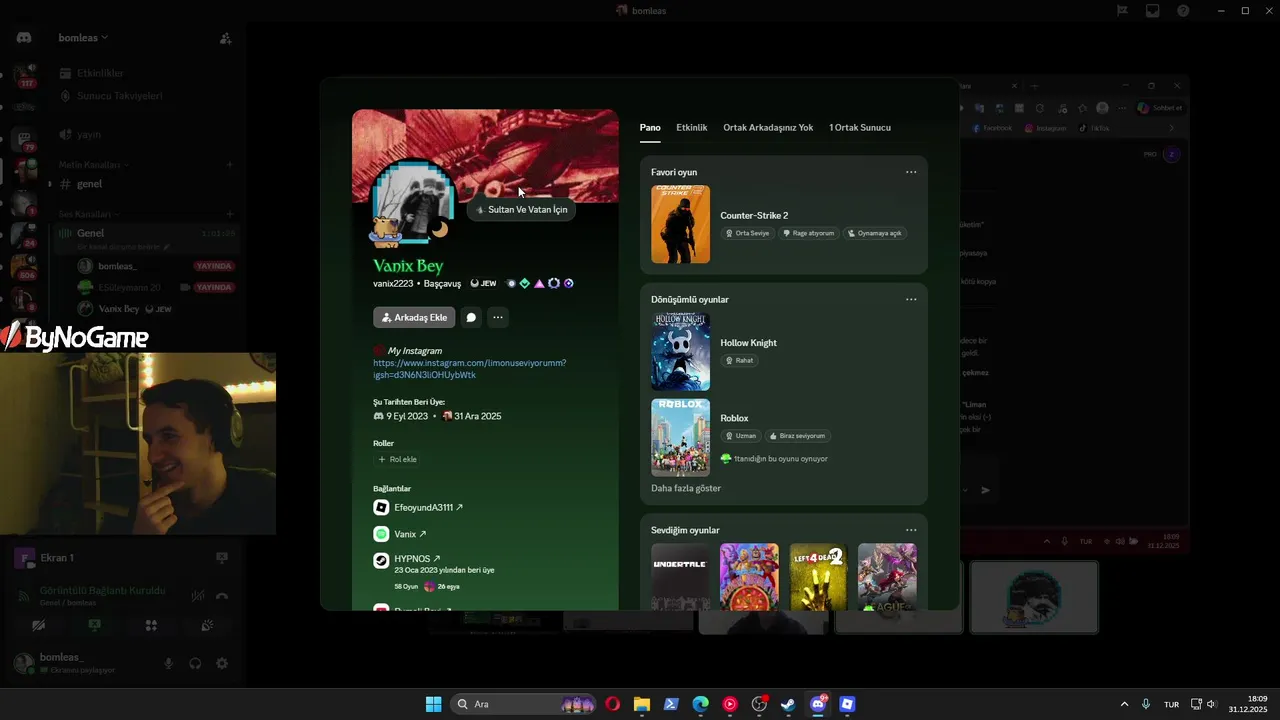Open the Sevdiğim oyunlar card options menu
This screenshot has width=1280, height=720.
[x=911, y=530]
